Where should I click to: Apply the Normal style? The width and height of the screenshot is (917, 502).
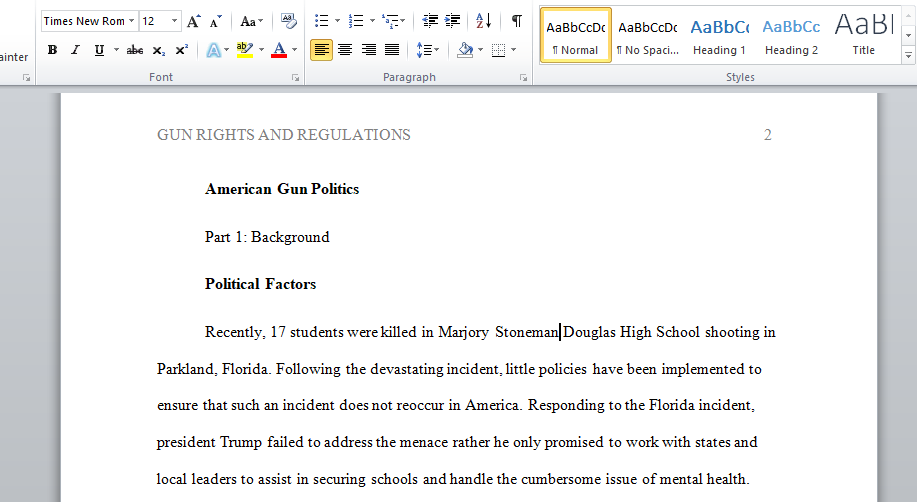point(575,36)
